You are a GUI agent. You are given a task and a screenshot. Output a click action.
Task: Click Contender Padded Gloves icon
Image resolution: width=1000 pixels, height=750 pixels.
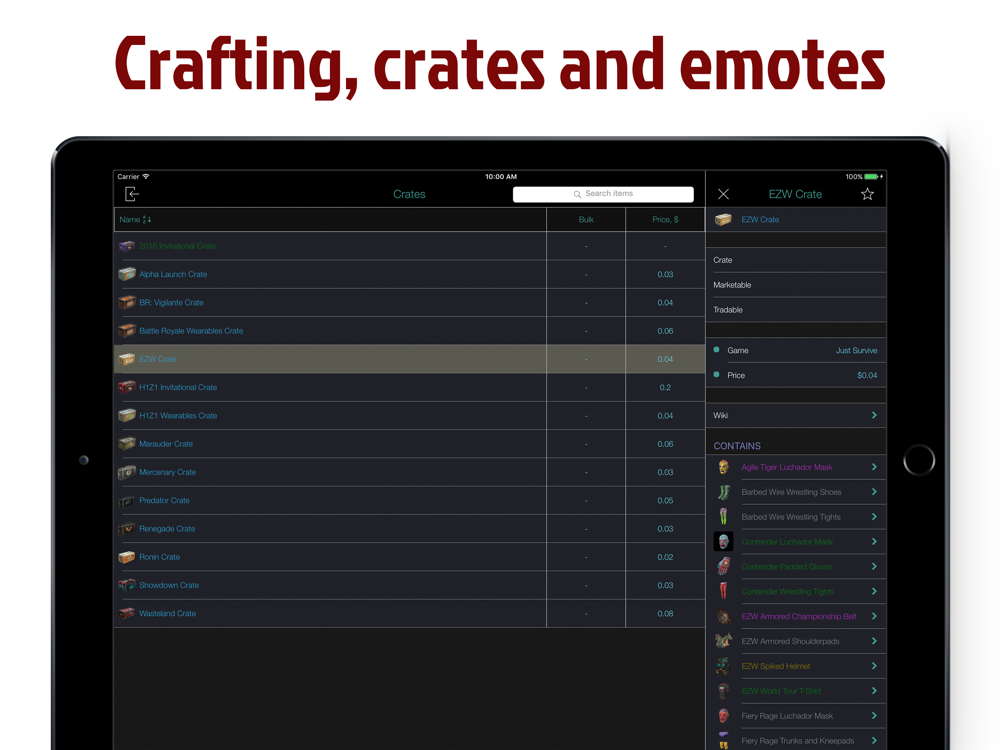723,566
